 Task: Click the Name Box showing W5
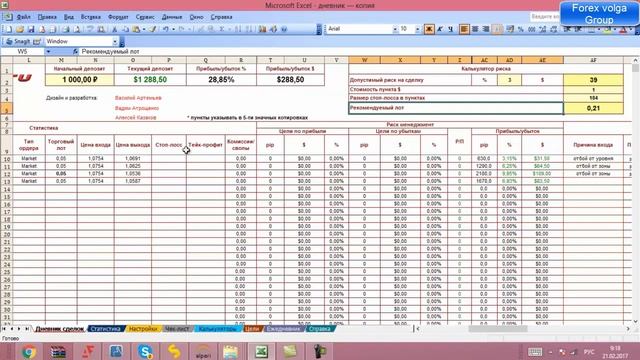tap(22, 52)
